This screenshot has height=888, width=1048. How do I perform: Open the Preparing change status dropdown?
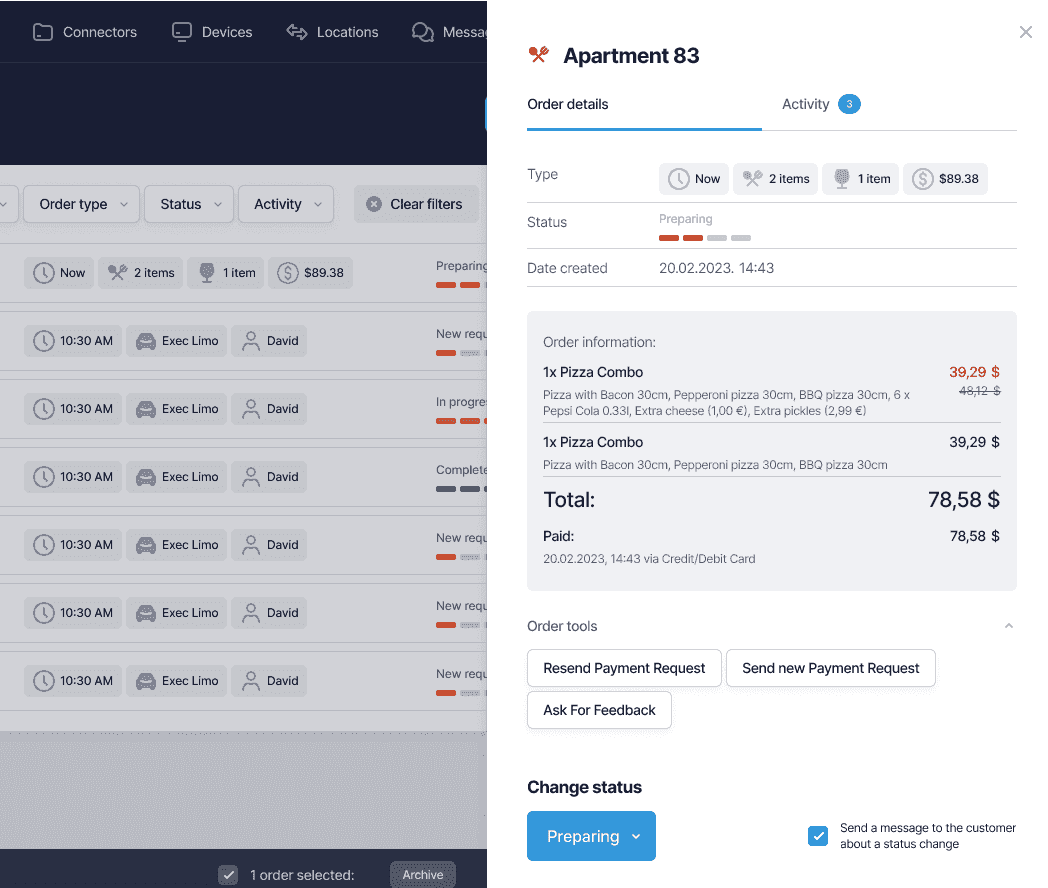(x=591, y=836)
